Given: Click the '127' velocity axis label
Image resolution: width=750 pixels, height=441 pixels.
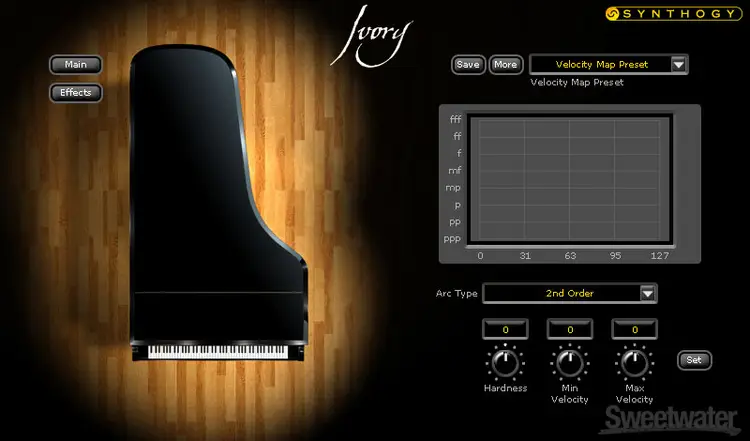Looking at the screenshot, I should (660, 256).
